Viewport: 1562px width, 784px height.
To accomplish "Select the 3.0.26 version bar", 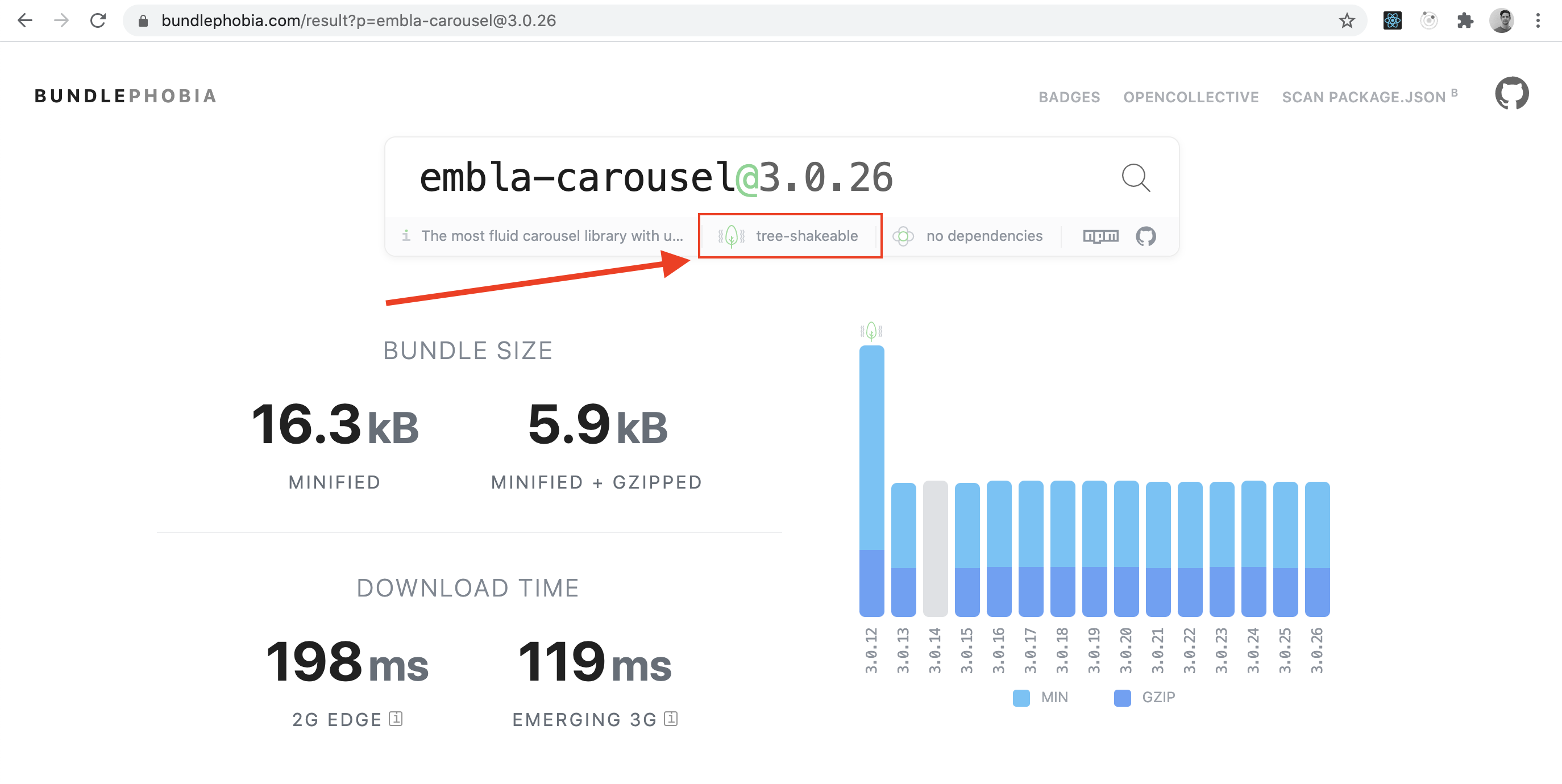I will tap(1317, 549).
